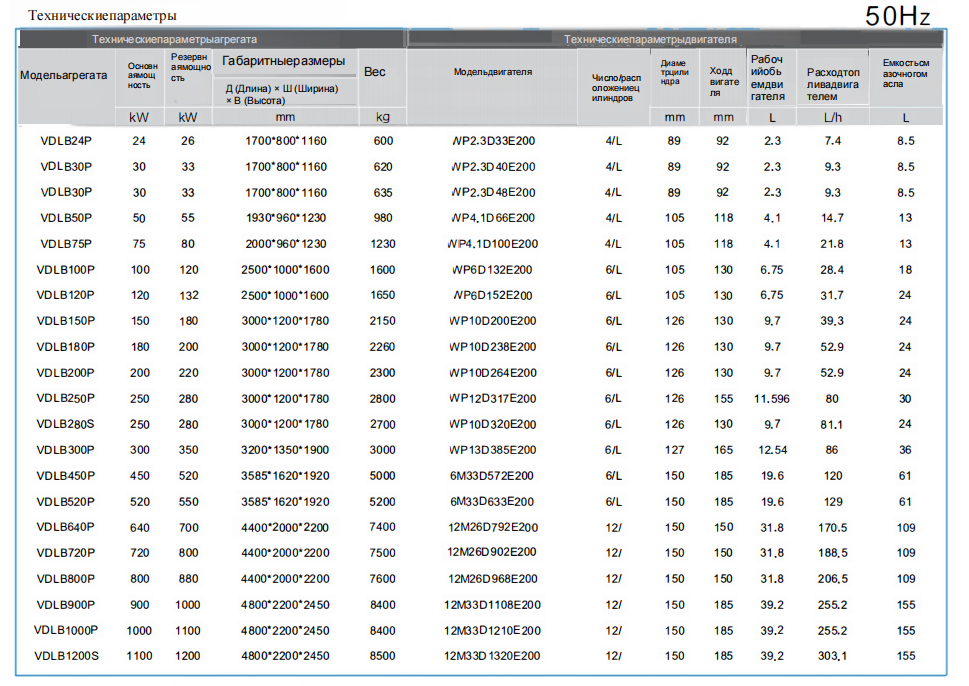Click the "Техническиепараметрыагрегата" section header
Screen dimensions: 969x686
(x=174, y=40)
